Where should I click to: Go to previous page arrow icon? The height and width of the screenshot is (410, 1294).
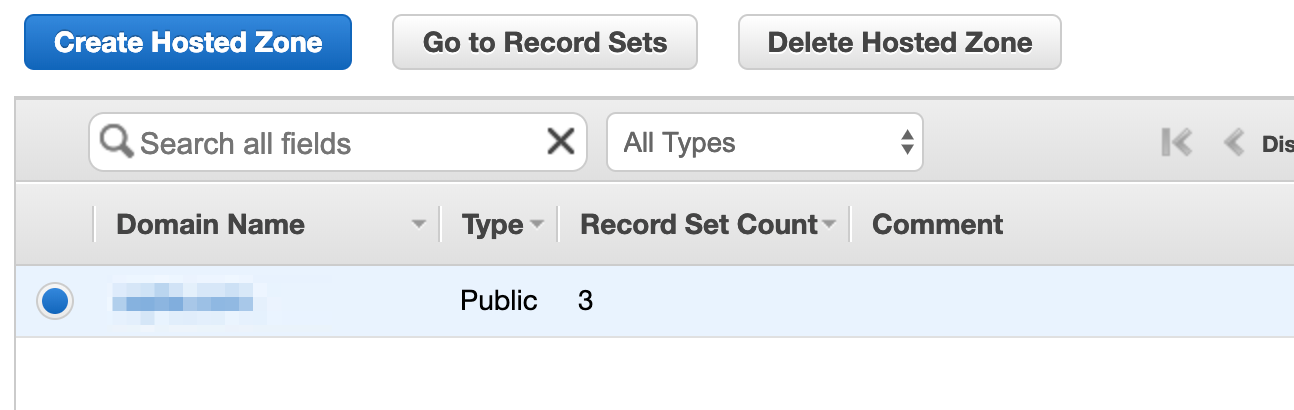[1234, 143]
